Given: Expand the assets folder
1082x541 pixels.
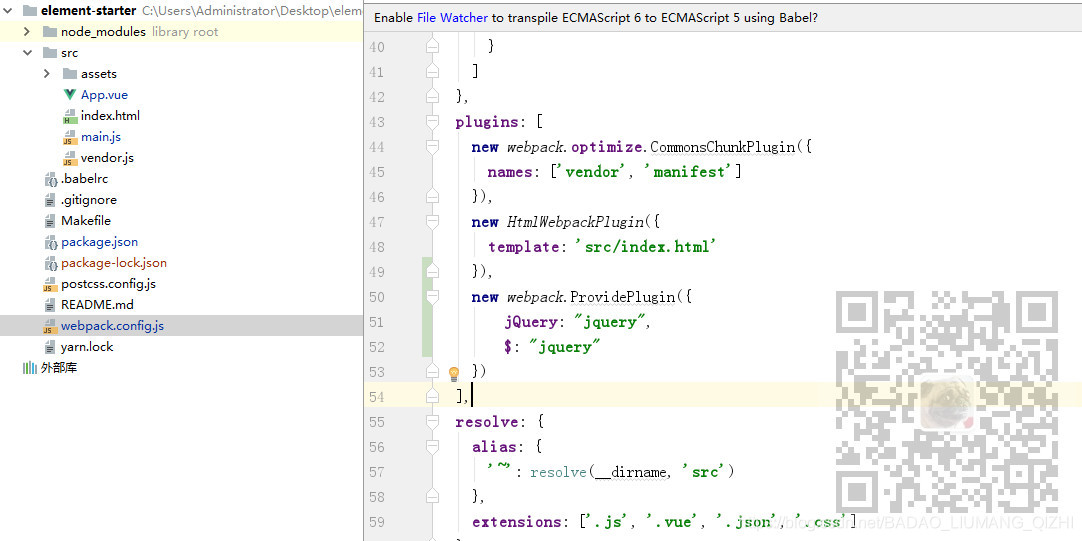Looking at the screenshot, I should pos(47,74).
